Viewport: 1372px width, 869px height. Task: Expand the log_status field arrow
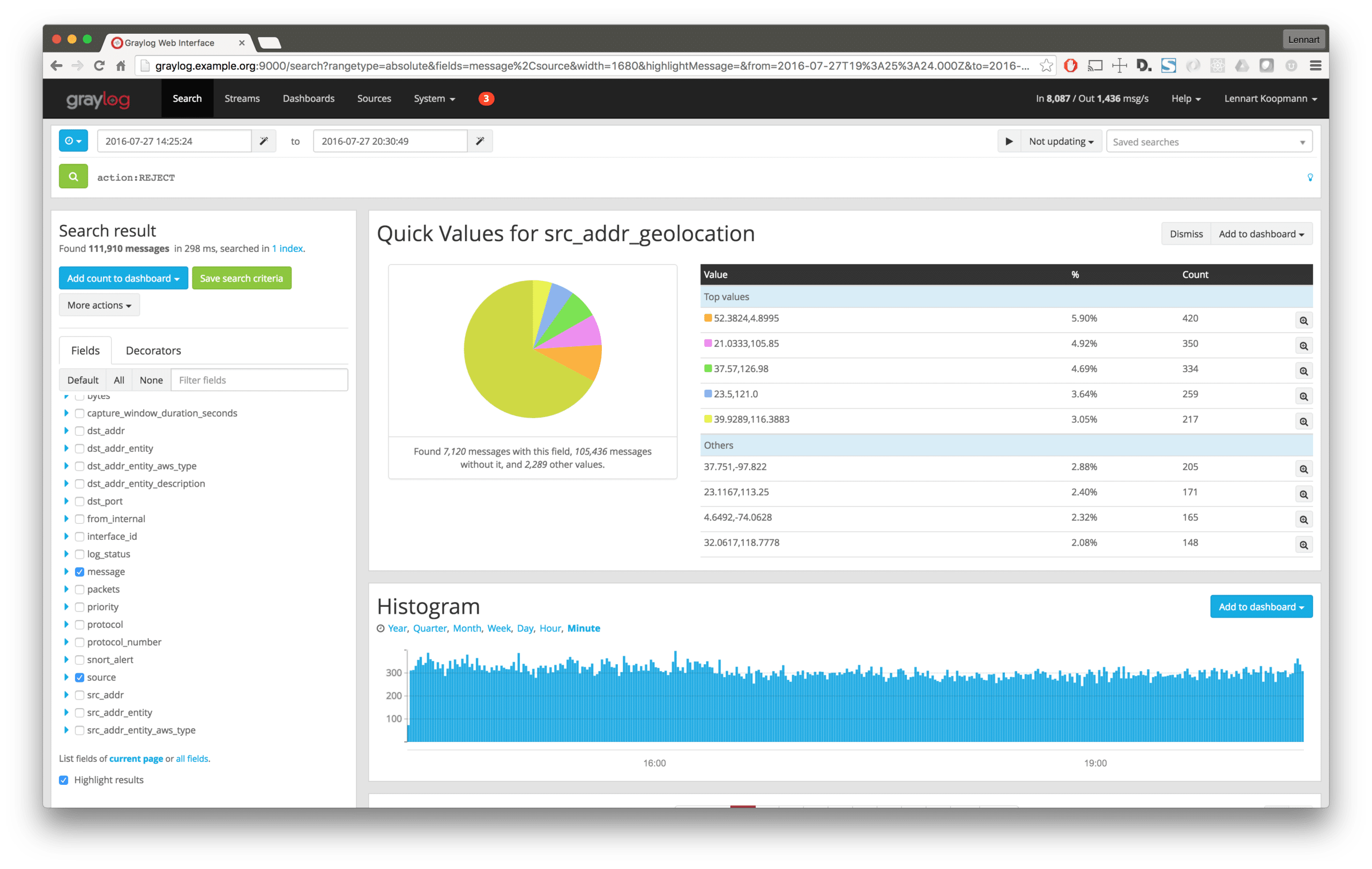pos(66,554)
